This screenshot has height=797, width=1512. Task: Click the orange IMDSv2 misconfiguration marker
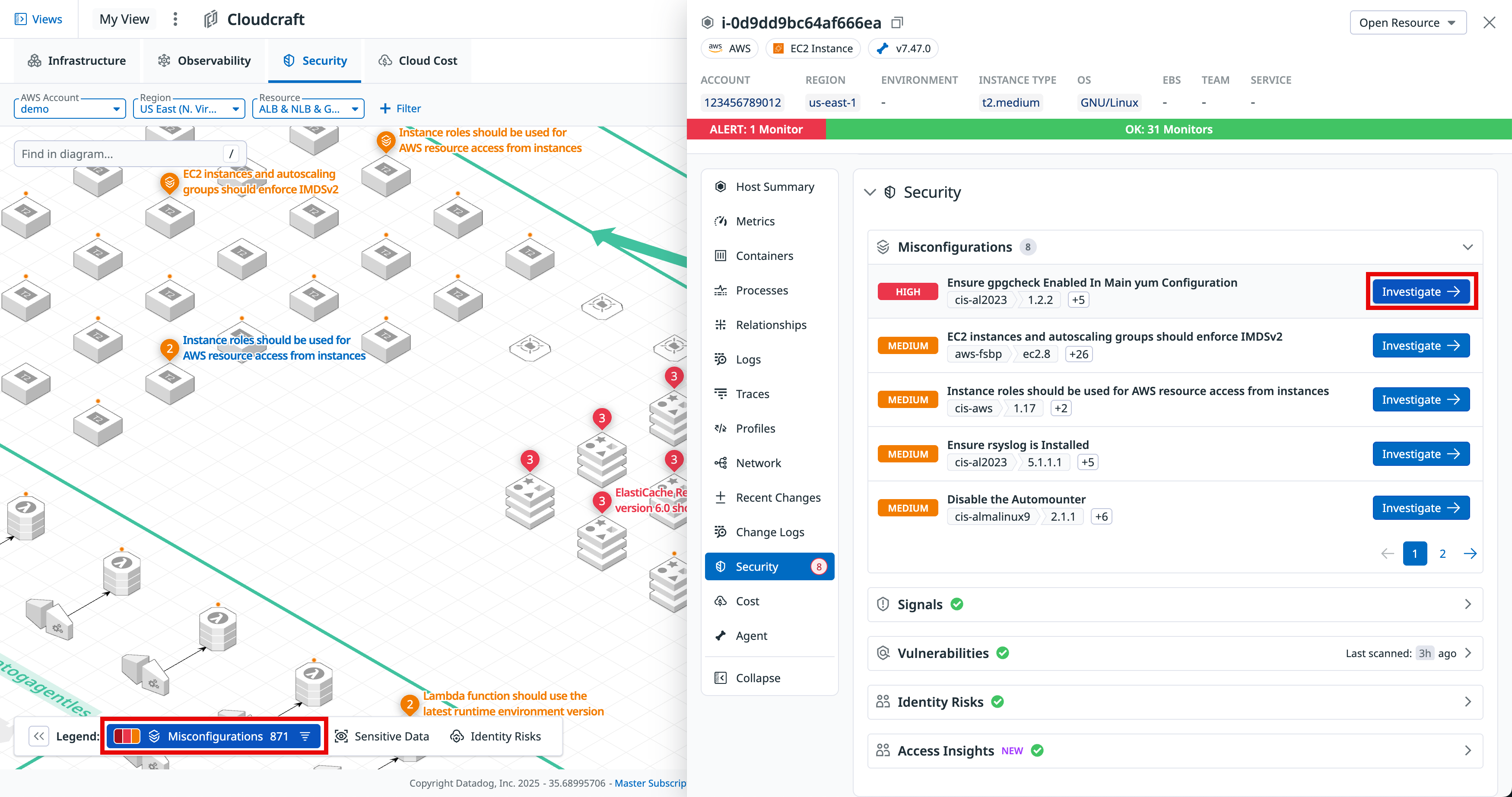(x=170, y=183)
